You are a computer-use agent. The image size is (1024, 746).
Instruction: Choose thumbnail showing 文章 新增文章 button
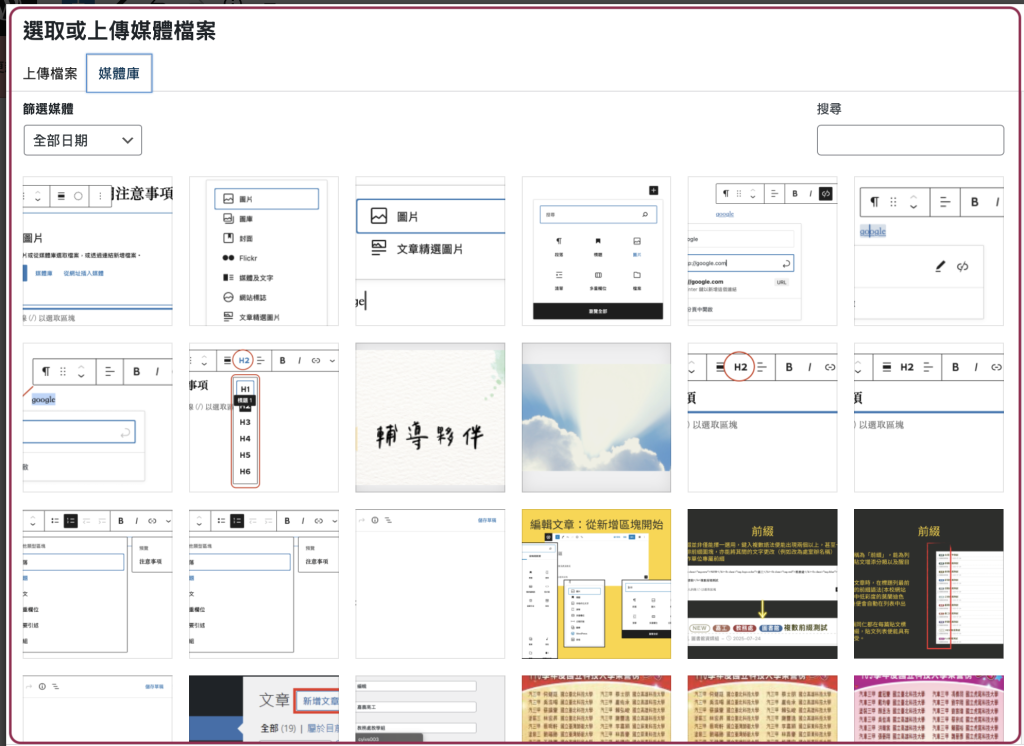coord(264,709)
